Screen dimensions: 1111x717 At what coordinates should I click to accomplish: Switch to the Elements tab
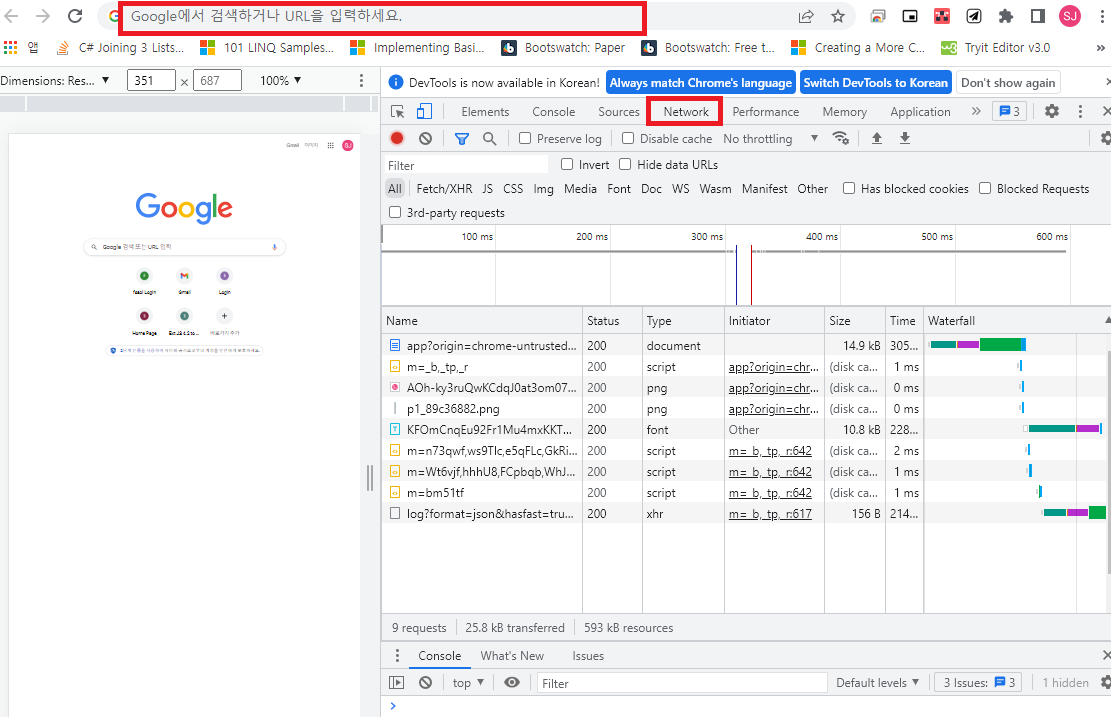(x=485, y=112)
